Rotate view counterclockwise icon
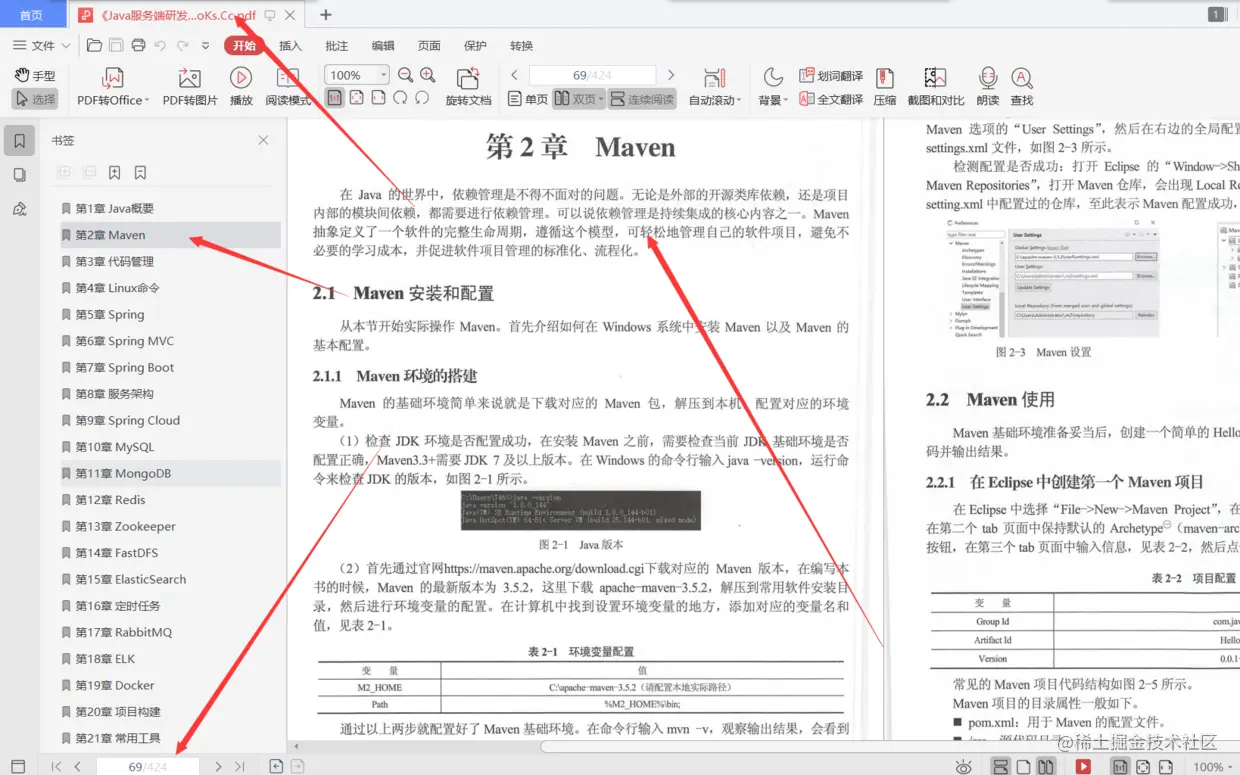 422,98
